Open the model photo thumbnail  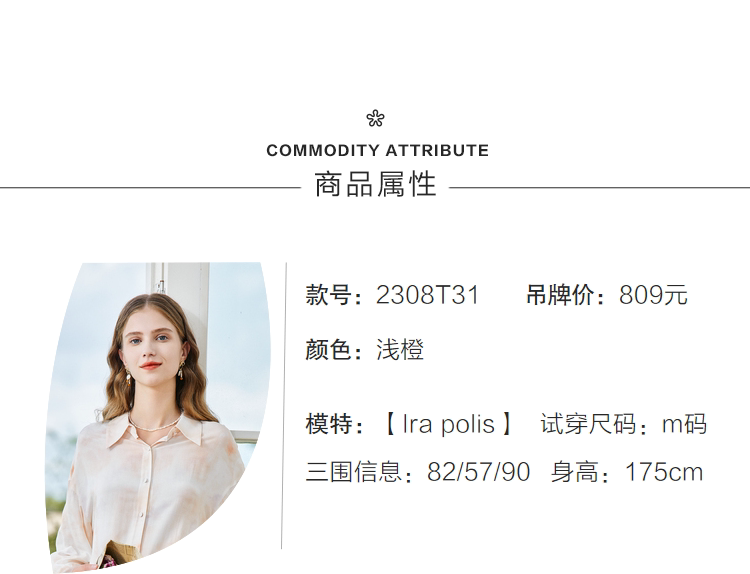coord(158,418)
